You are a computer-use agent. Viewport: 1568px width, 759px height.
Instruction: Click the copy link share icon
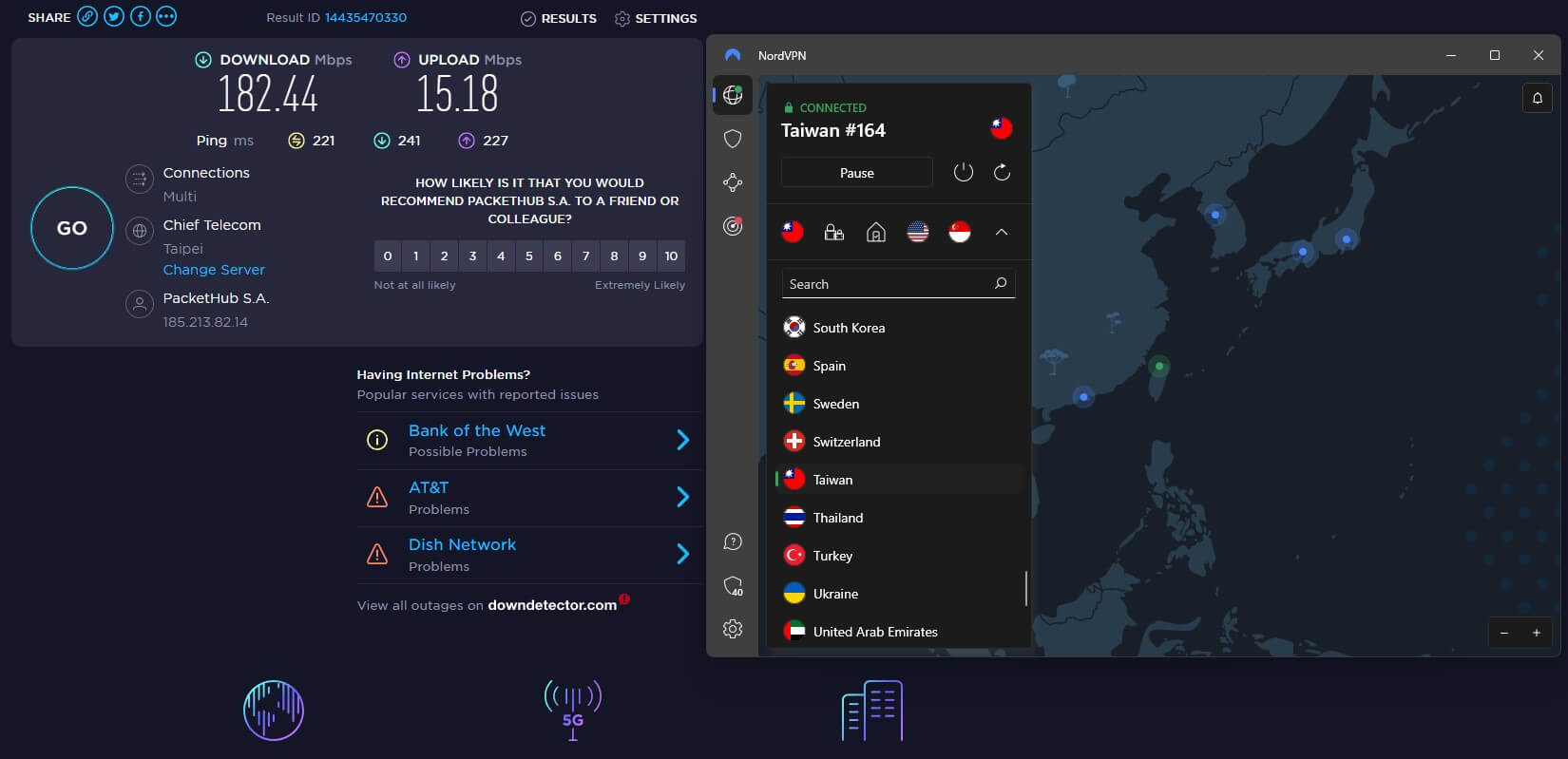point(87,17)
